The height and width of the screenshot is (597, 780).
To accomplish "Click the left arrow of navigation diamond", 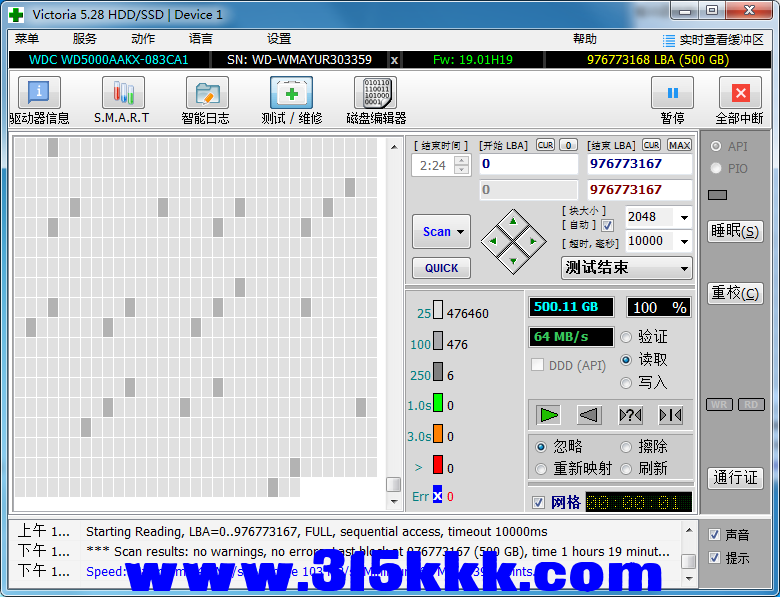I will (x=493, y=241).
